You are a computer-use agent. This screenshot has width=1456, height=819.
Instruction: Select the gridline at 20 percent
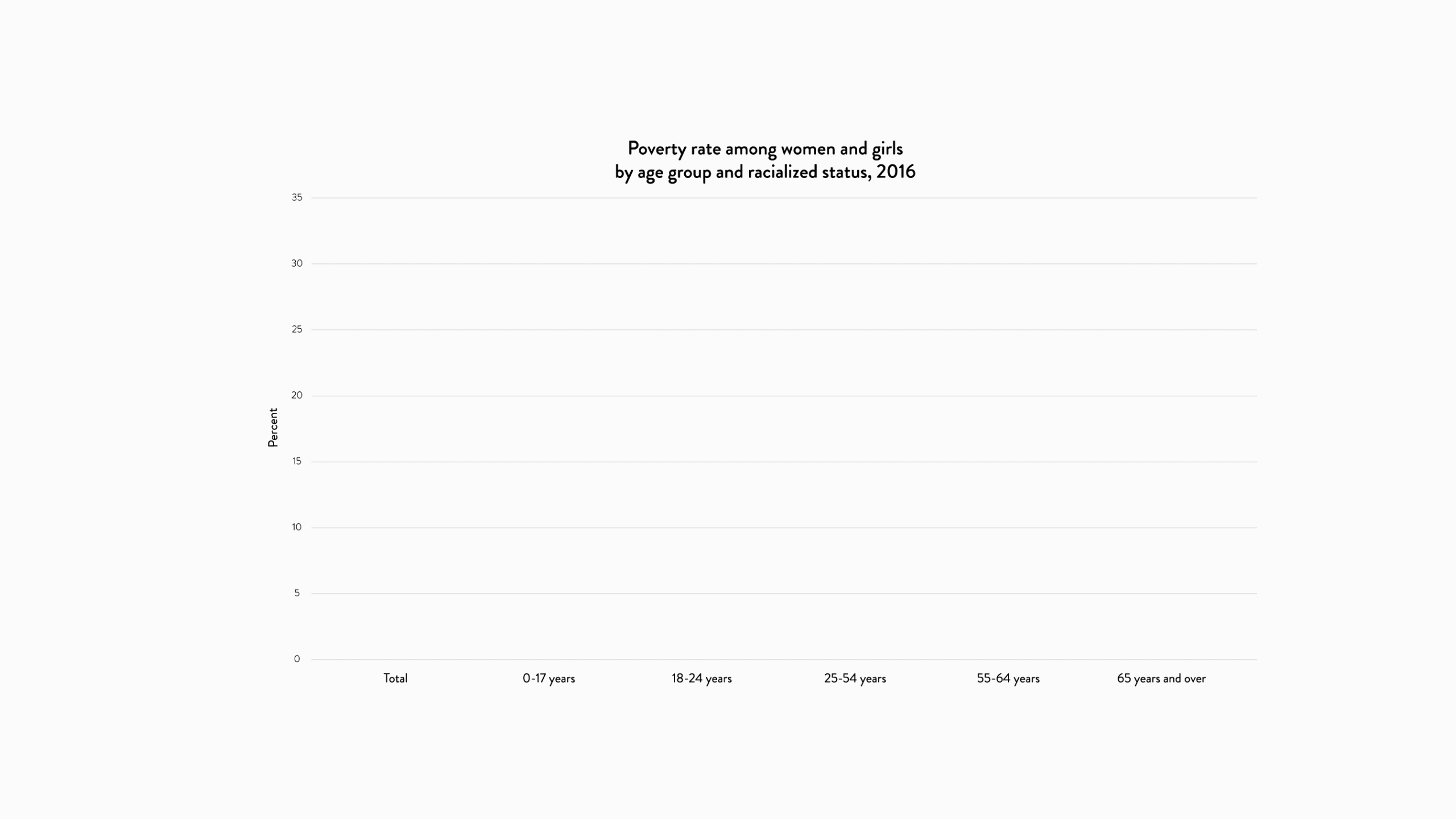click(x=784, y=396)
